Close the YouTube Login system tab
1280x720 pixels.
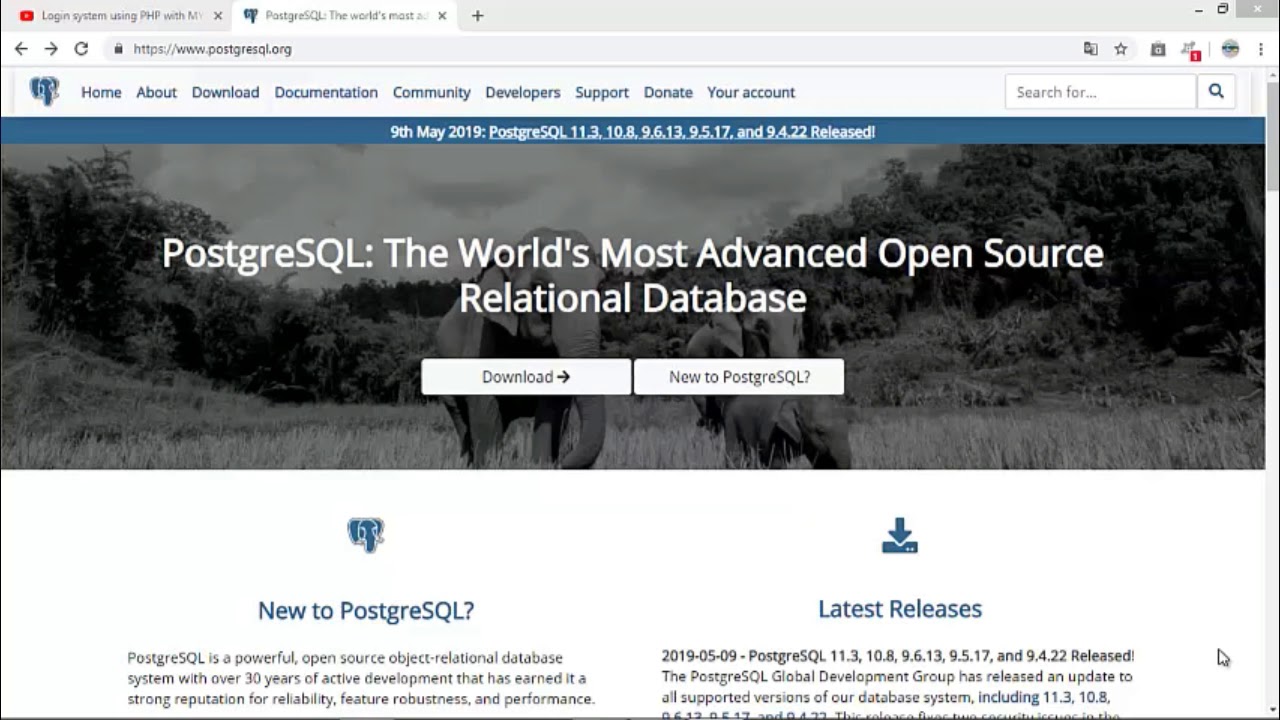pos(218,16)
